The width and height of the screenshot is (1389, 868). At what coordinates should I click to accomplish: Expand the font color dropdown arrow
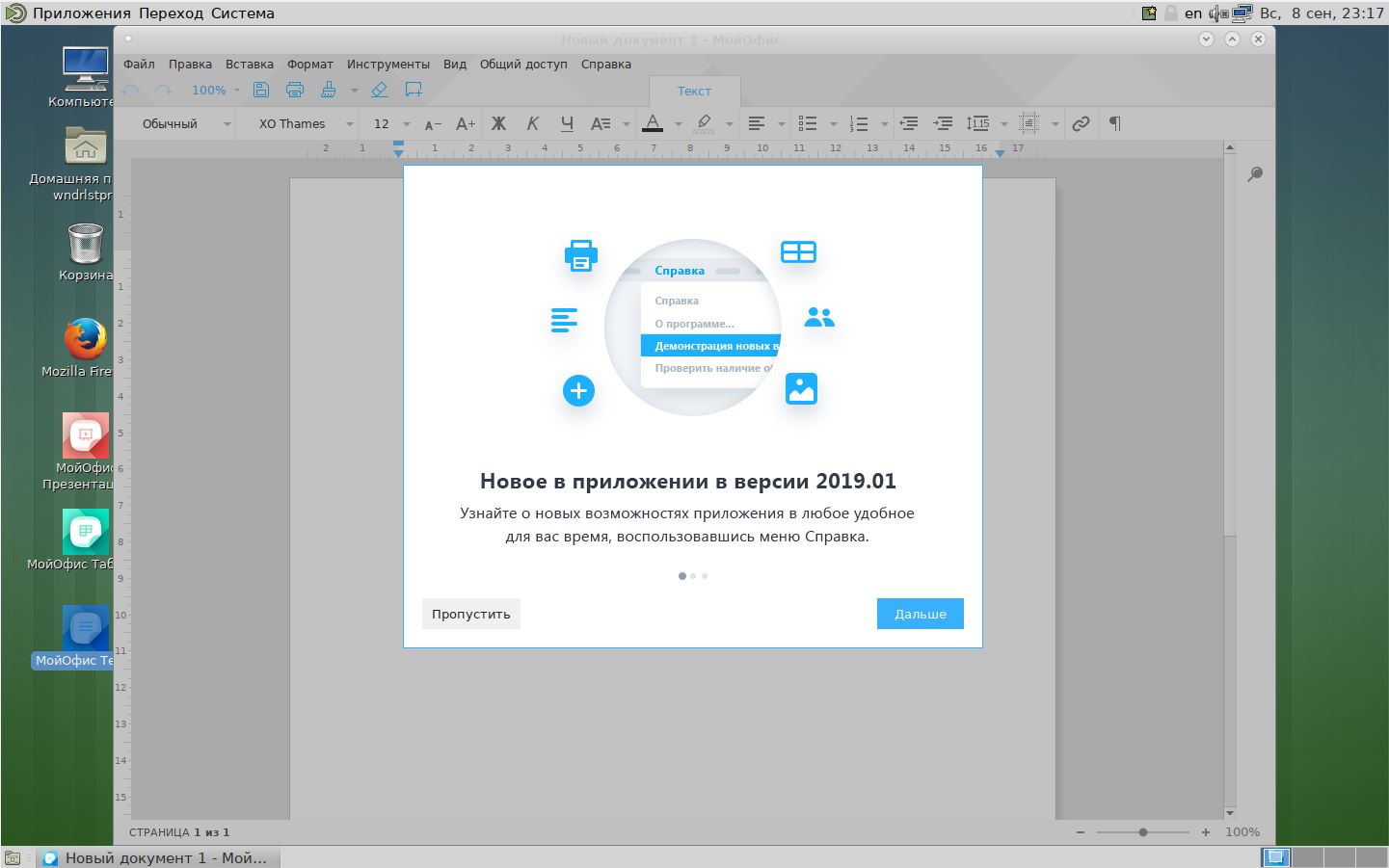pyautogui.click(x=678, y=124)
